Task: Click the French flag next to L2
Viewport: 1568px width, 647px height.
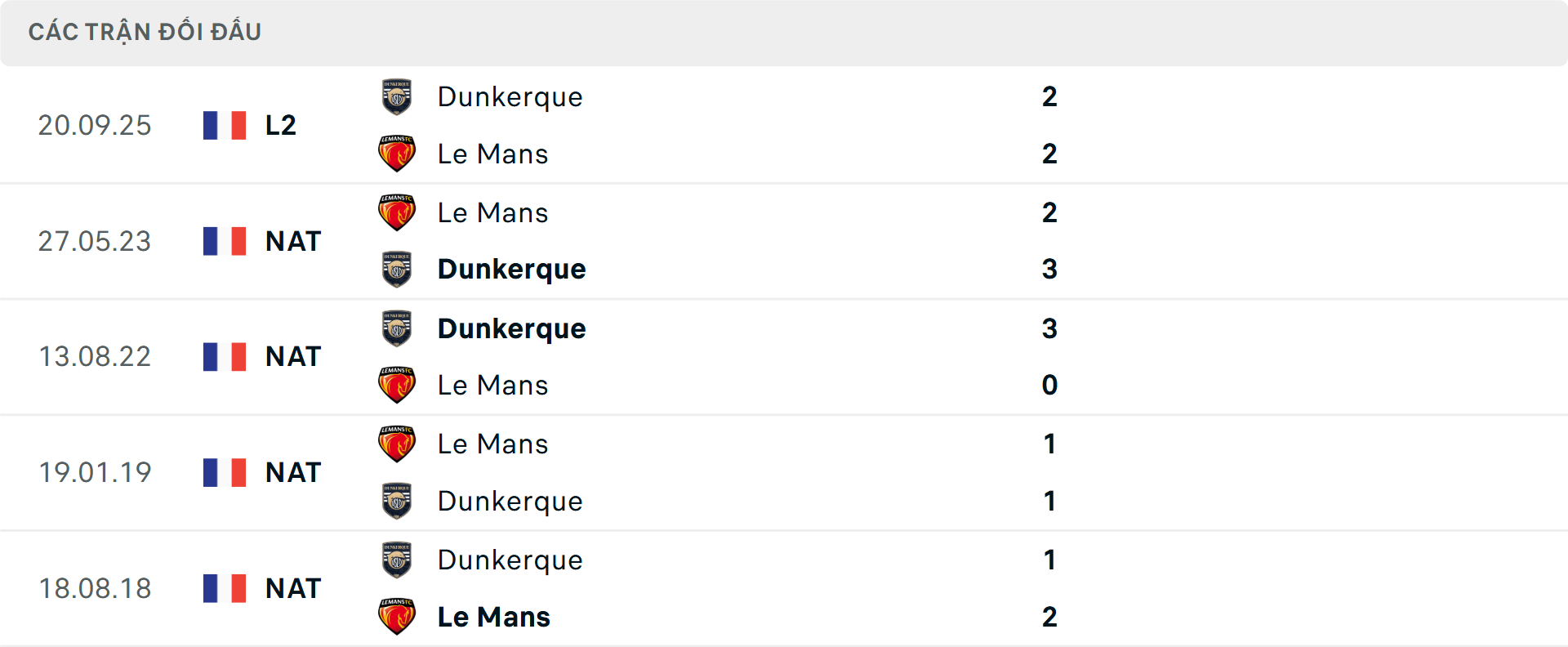Action: 224,124
